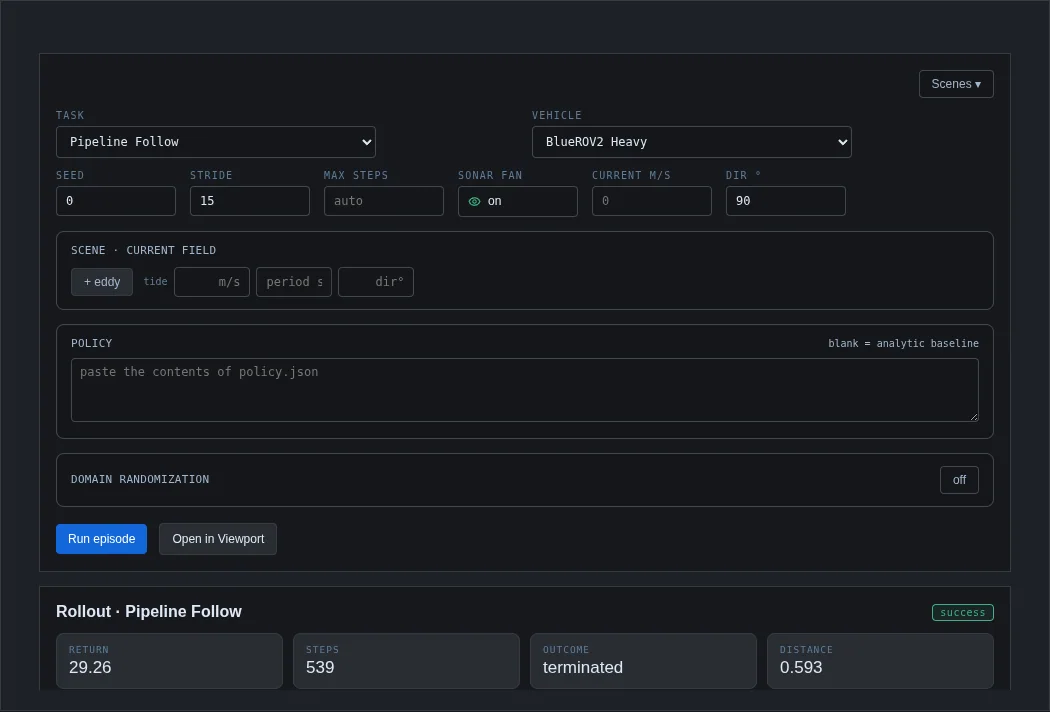Click the tide period s input field
Viewport: 1050px width, 712px height.
tap(294, 282)
